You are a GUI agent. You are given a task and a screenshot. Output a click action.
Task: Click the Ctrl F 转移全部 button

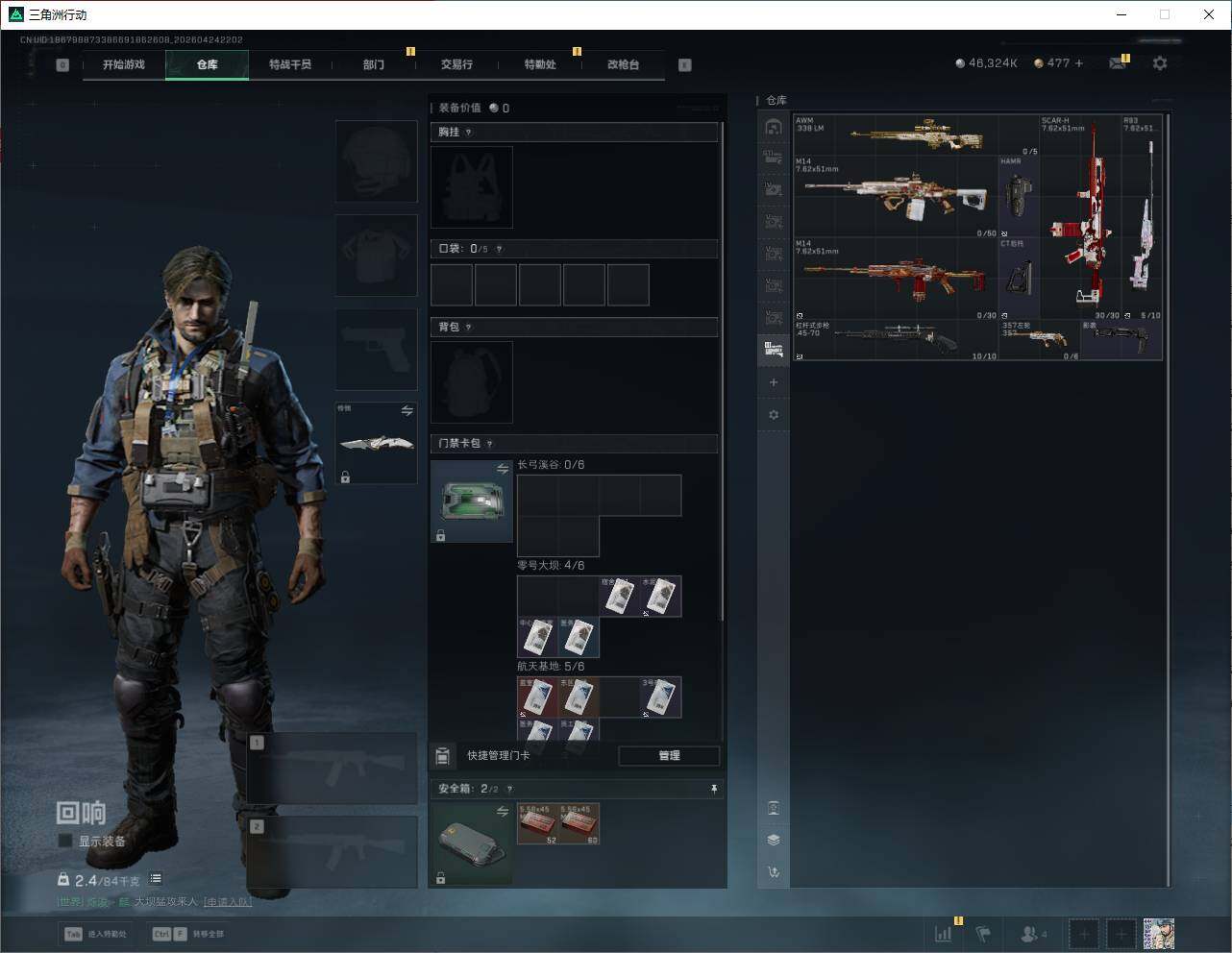189,934
